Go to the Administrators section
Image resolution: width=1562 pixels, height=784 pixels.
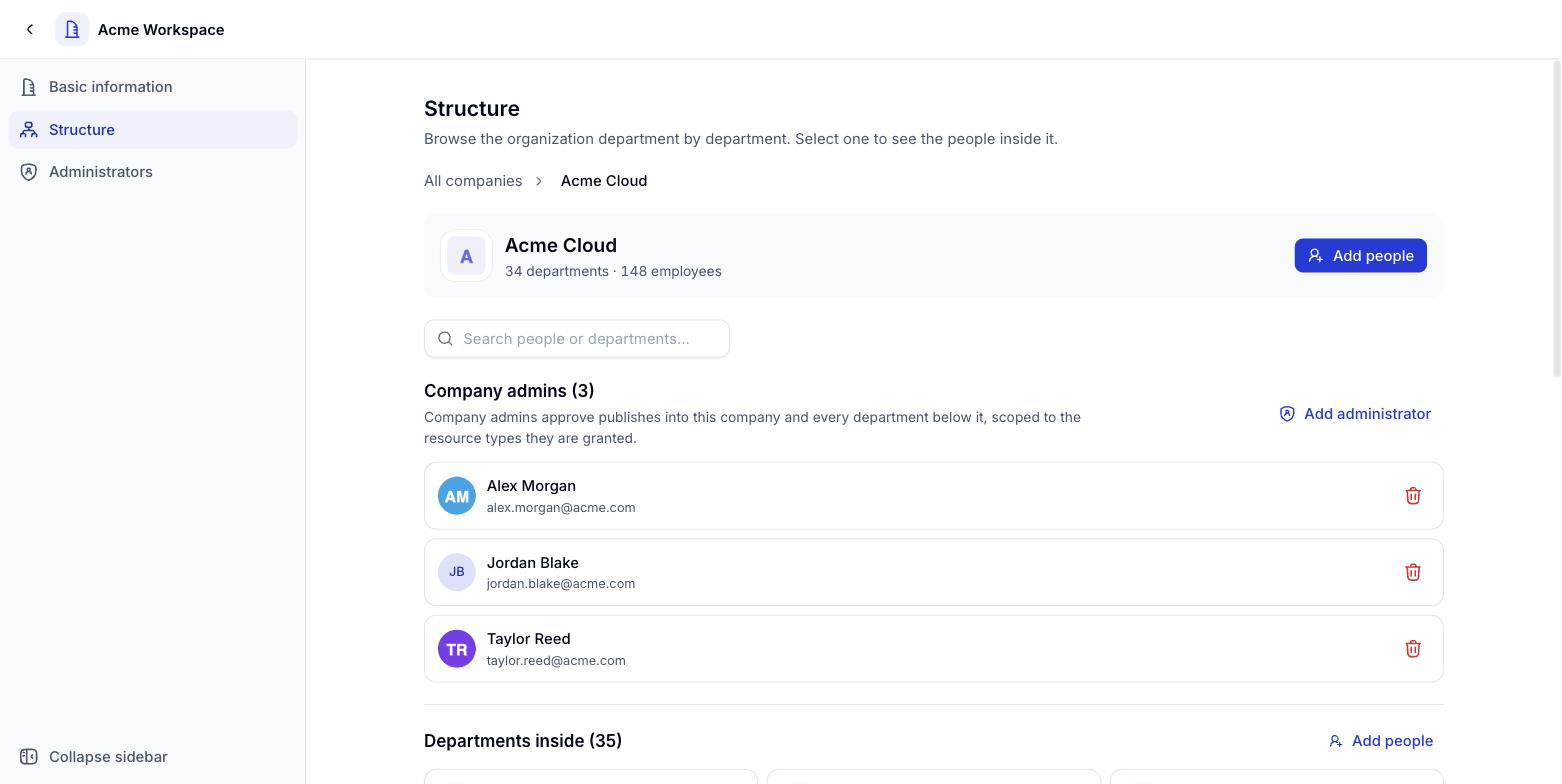153,172
